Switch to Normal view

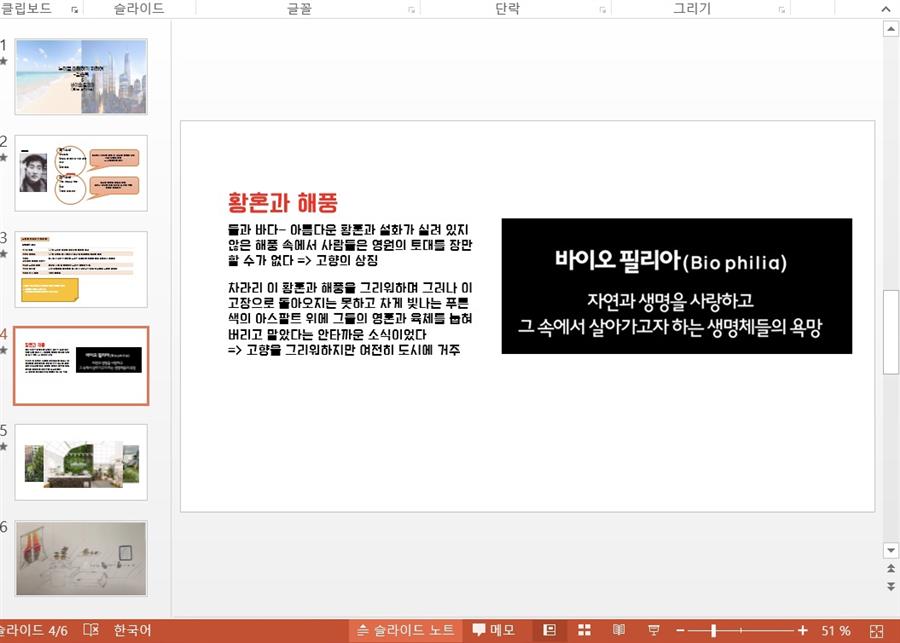(549, 630)
